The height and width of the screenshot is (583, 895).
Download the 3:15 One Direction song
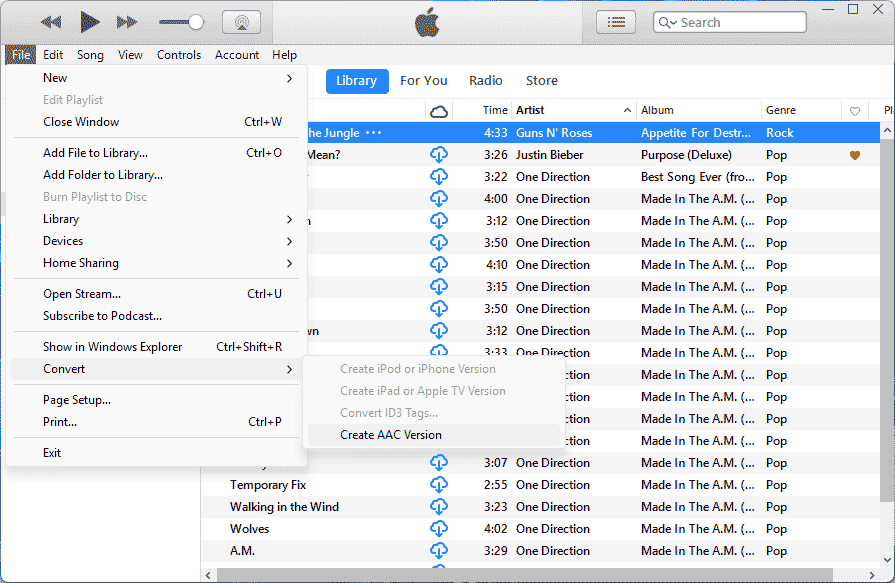pos(438,287)
